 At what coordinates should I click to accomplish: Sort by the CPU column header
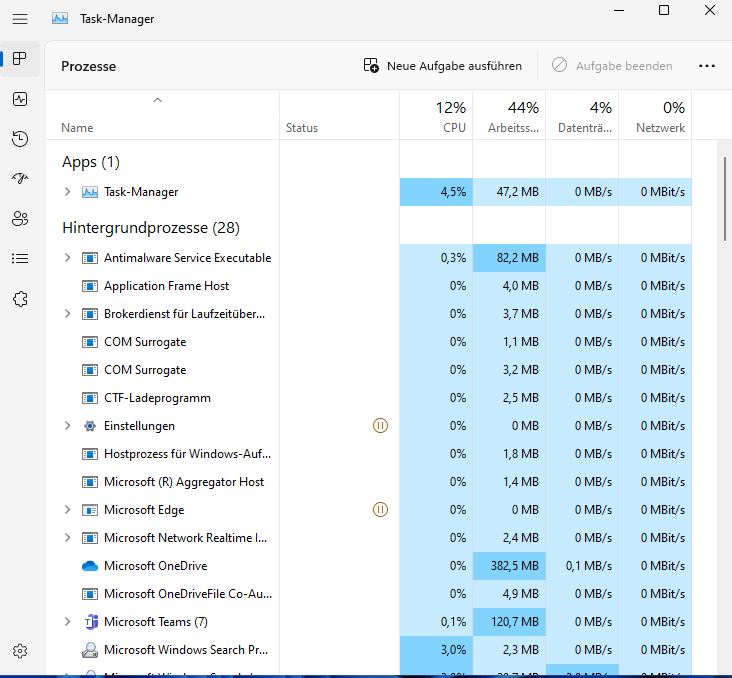click(x=436, y=115)
